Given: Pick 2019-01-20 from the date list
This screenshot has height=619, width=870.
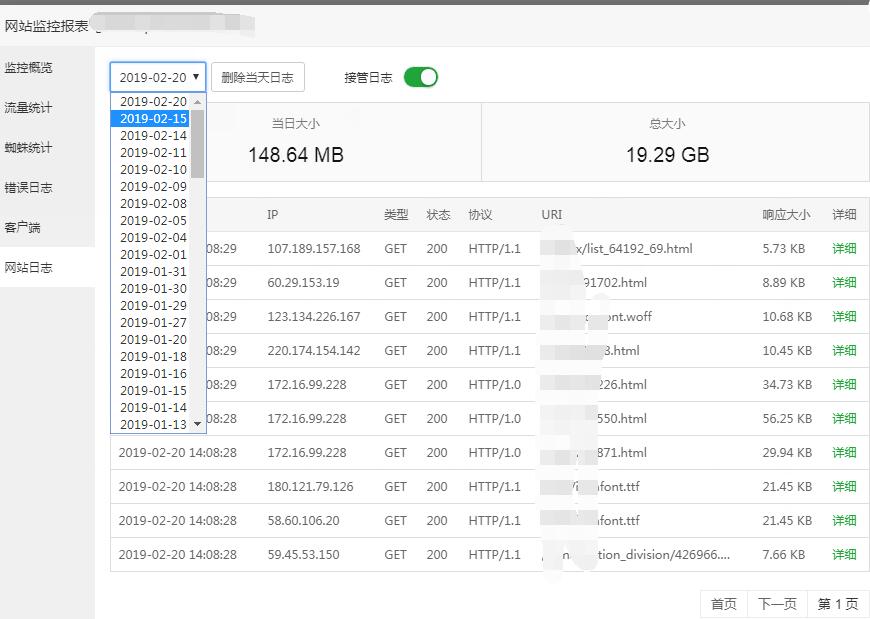Looking at the screenshot, I should click(x=150, y=340).
